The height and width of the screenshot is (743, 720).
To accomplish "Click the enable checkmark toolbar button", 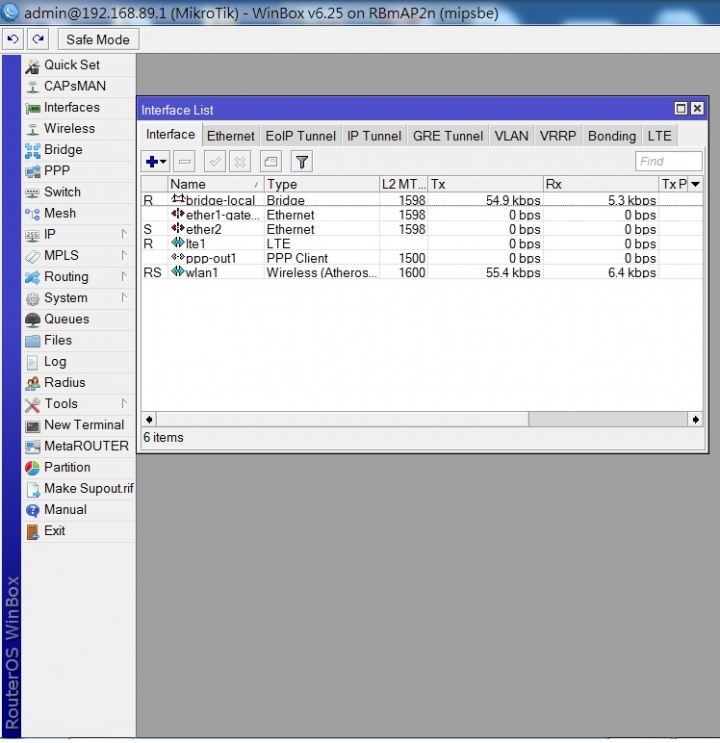I will coord(215,162).
